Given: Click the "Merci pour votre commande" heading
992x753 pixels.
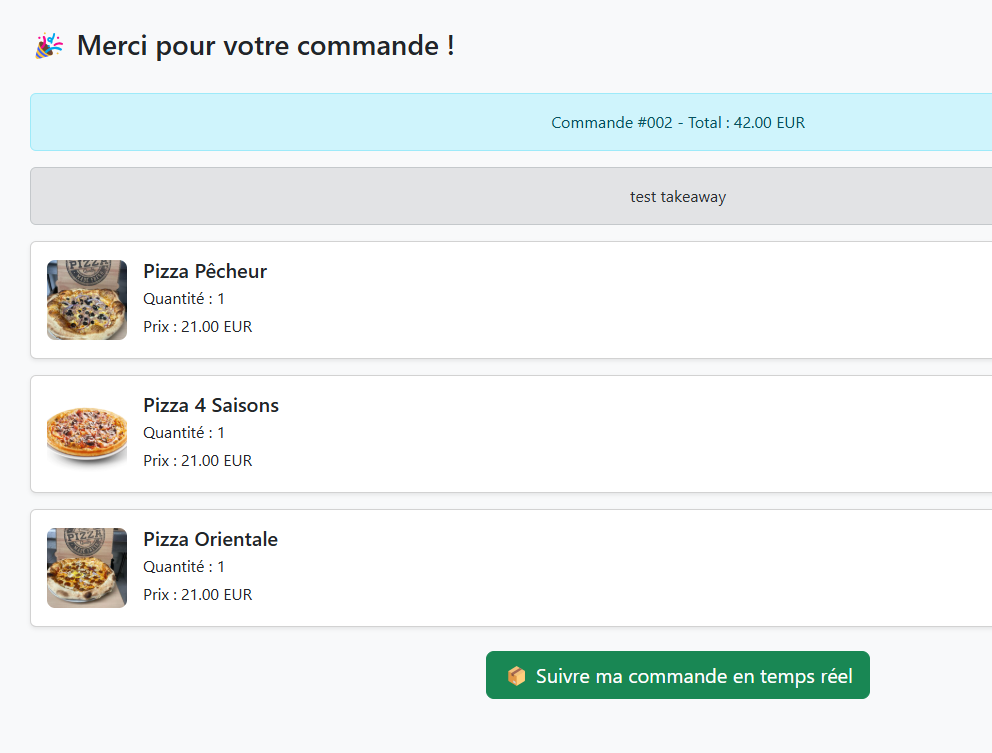Looking at the screenshot, I should (265, 46).
